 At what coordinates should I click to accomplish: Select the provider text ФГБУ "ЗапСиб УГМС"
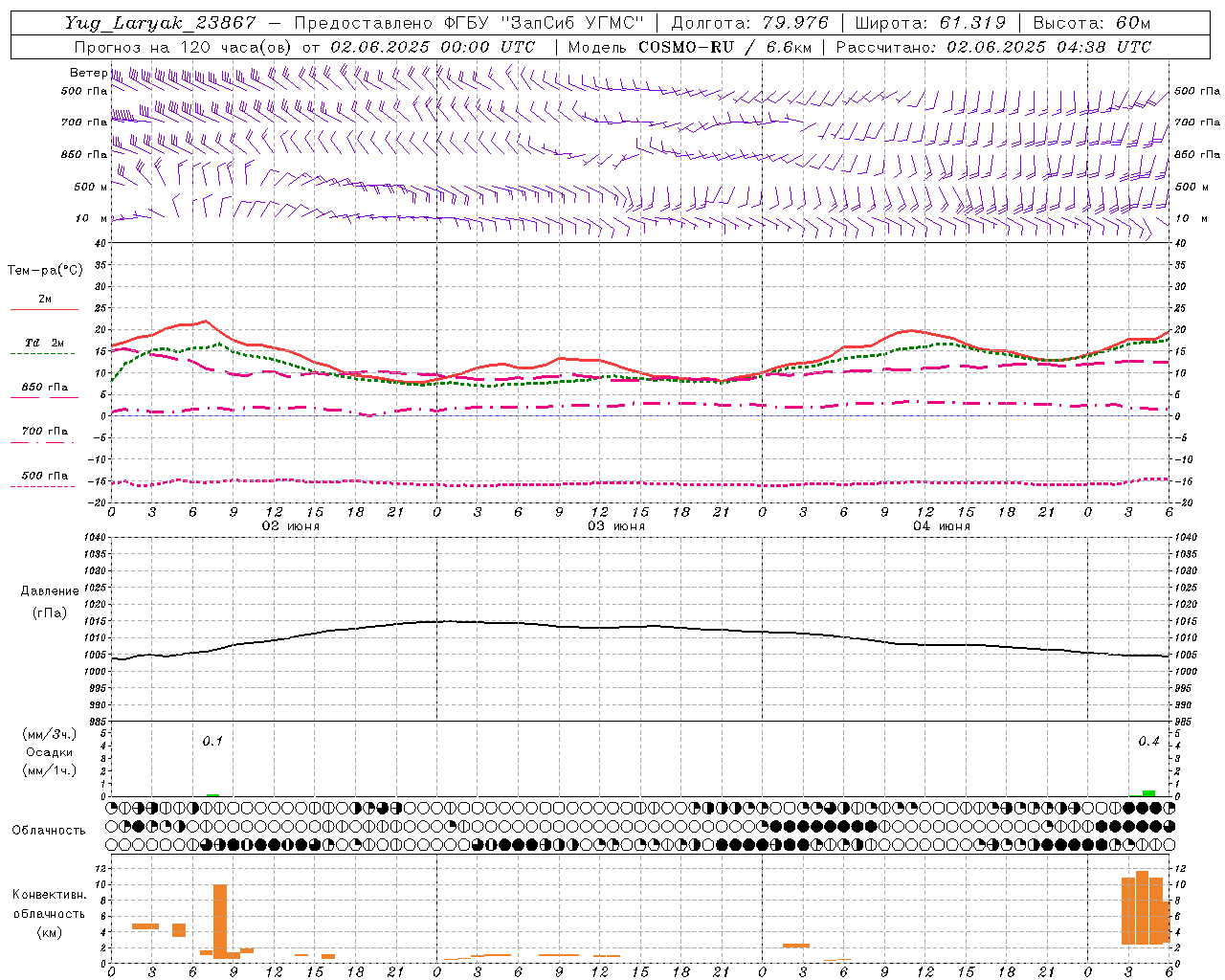pyautogui.click(x=544, y=23)
